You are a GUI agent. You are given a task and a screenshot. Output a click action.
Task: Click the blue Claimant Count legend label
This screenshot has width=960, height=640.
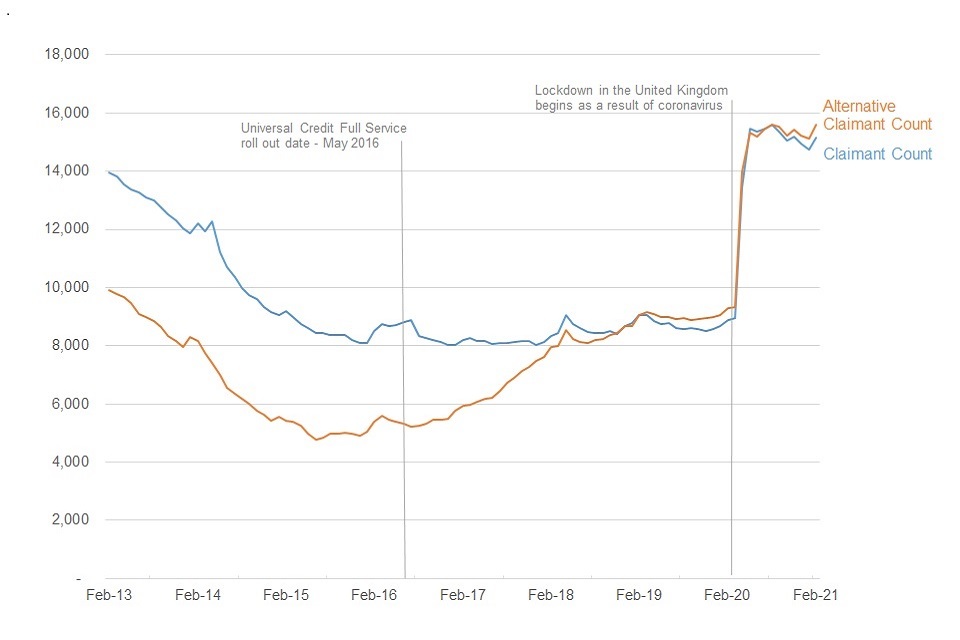pos(877,154)
